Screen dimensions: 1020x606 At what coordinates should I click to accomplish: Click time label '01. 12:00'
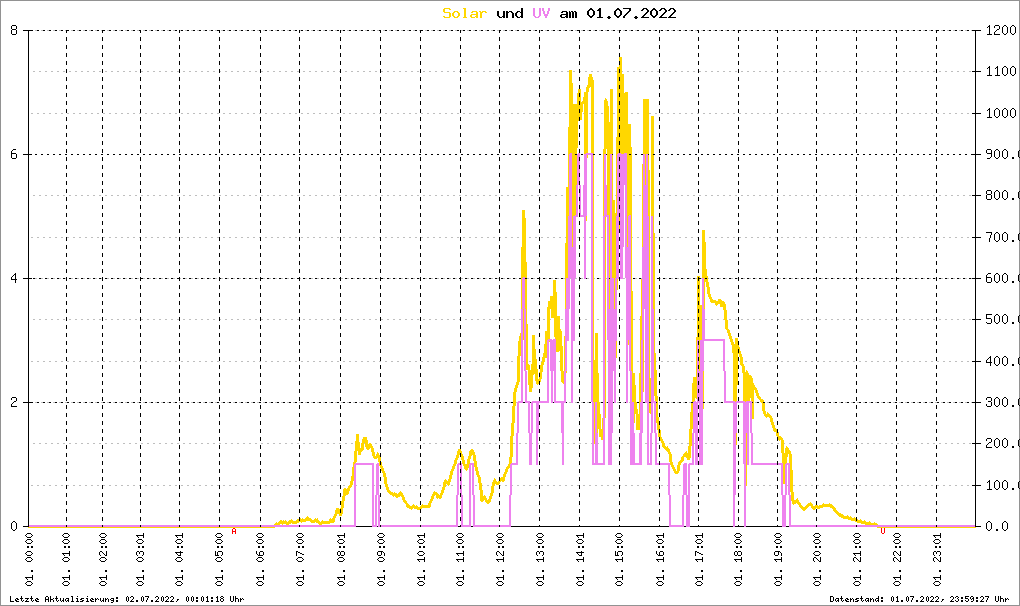coord(500,559)
